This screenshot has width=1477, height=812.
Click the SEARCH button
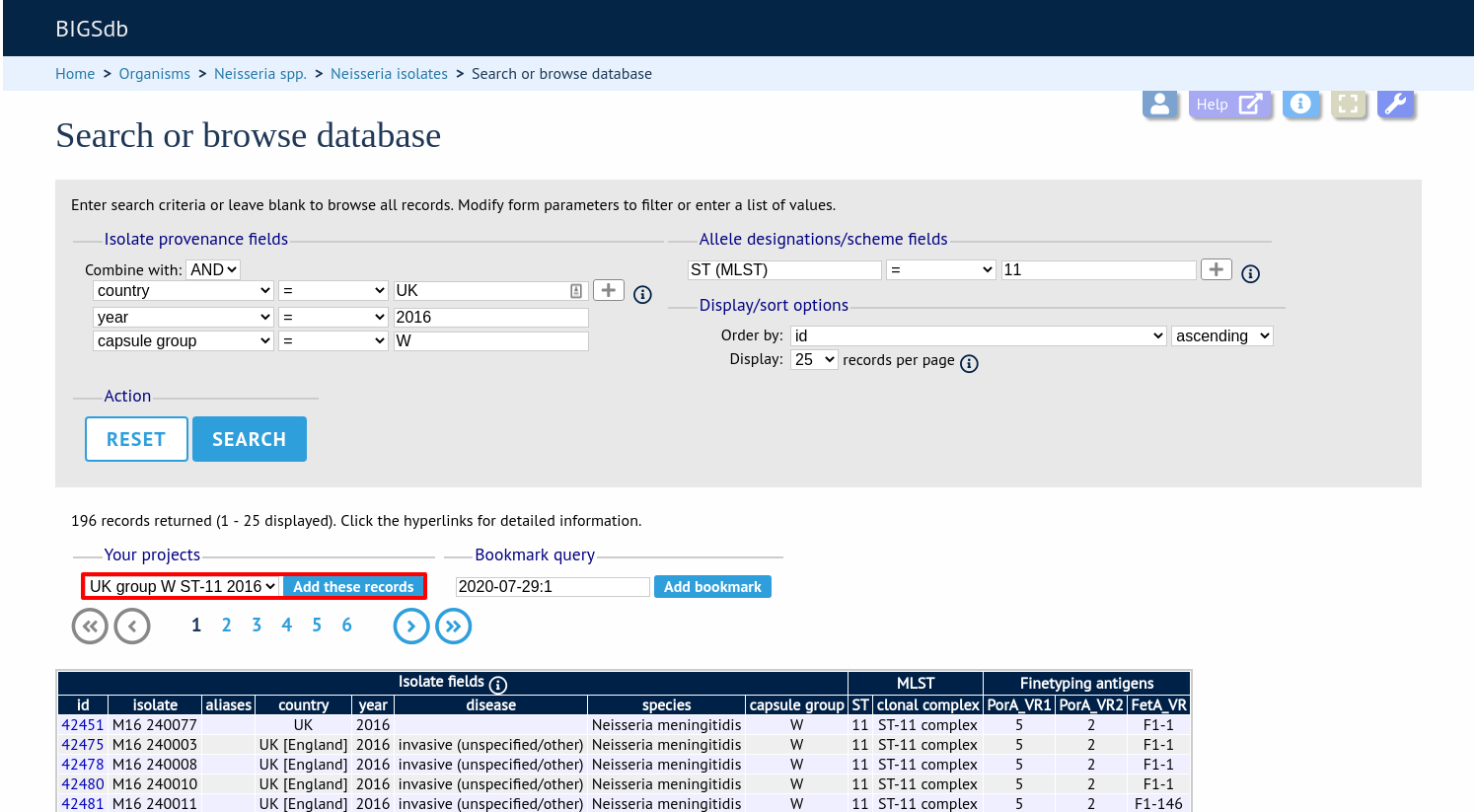coord(250,439)
